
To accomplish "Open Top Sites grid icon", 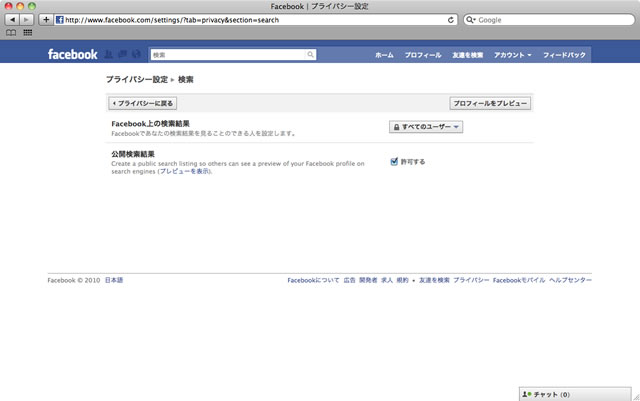I will (28, 33).
